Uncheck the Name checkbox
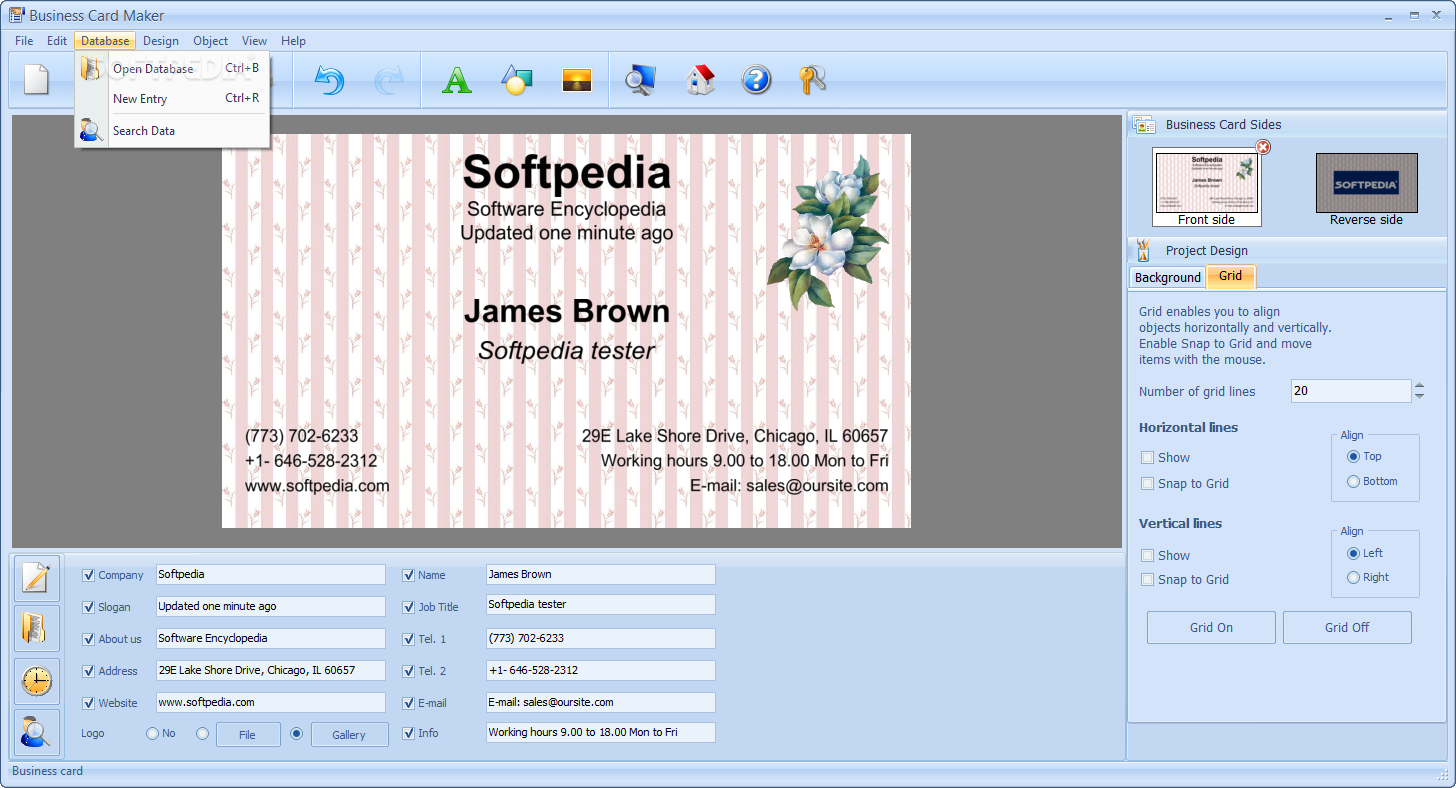Screen dimensions: 1456x788 409,575
